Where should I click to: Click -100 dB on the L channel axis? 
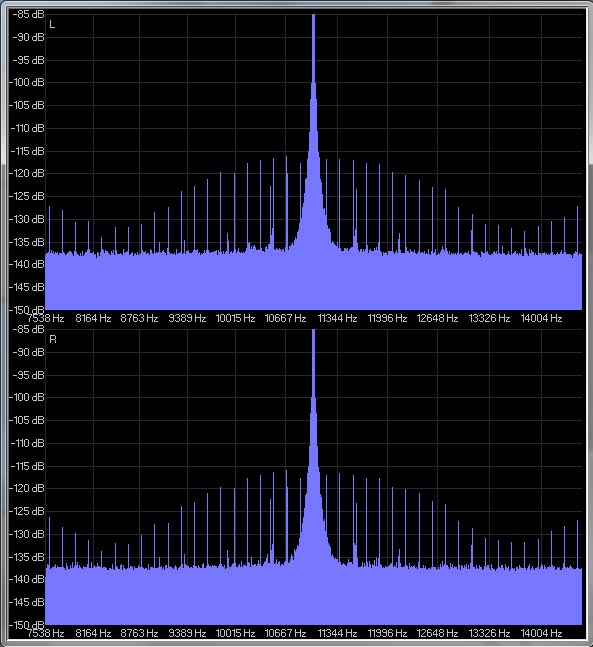[x=27, y=82]
